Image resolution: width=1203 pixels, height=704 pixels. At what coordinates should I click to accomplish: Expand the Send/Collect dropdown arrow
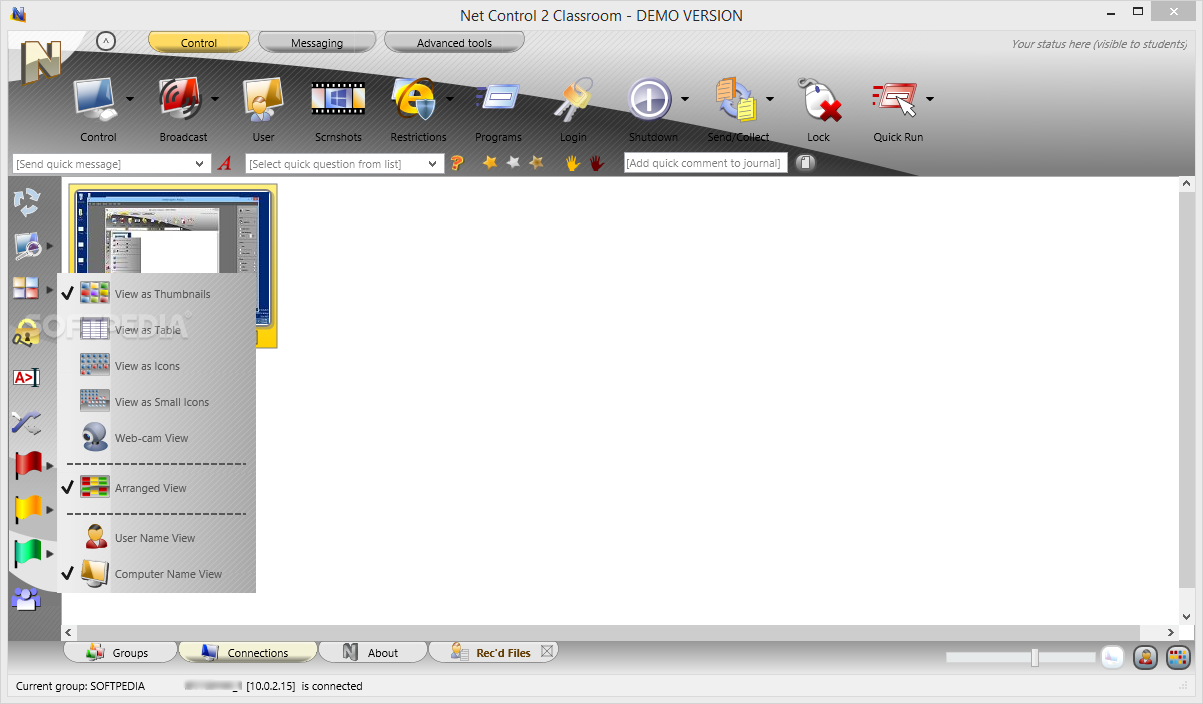coord(770,99)
